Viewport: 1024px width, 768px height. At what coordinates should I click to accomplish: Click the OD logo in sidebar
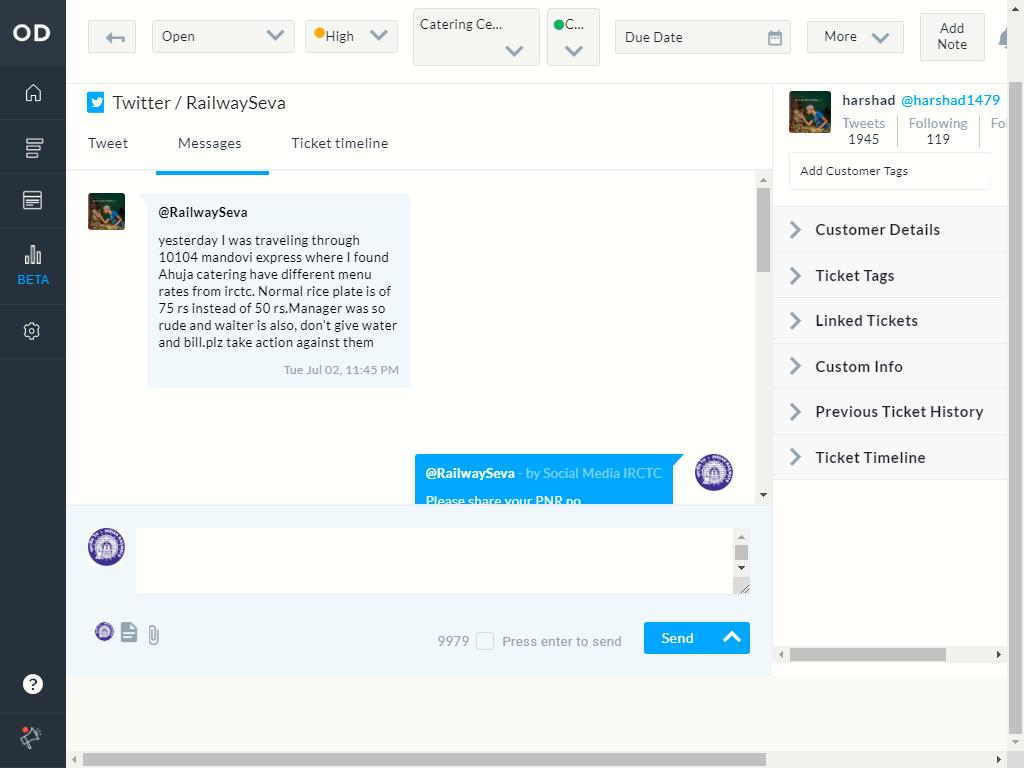[31, 33]
